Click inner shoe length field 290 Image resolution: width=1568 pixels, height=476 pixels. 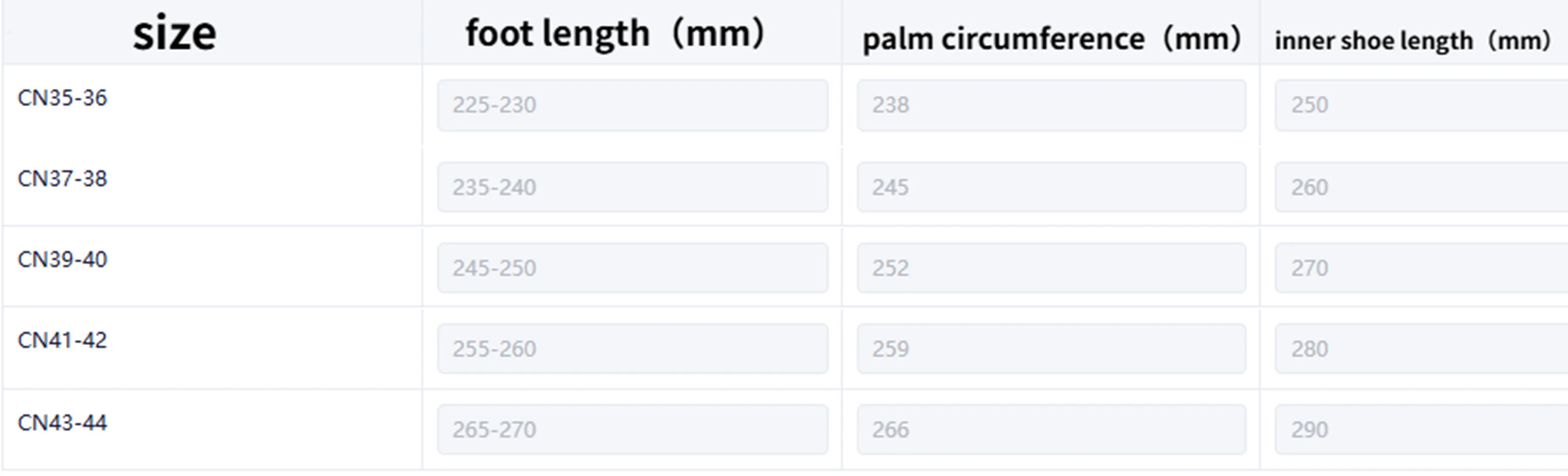pos(1422,430)
